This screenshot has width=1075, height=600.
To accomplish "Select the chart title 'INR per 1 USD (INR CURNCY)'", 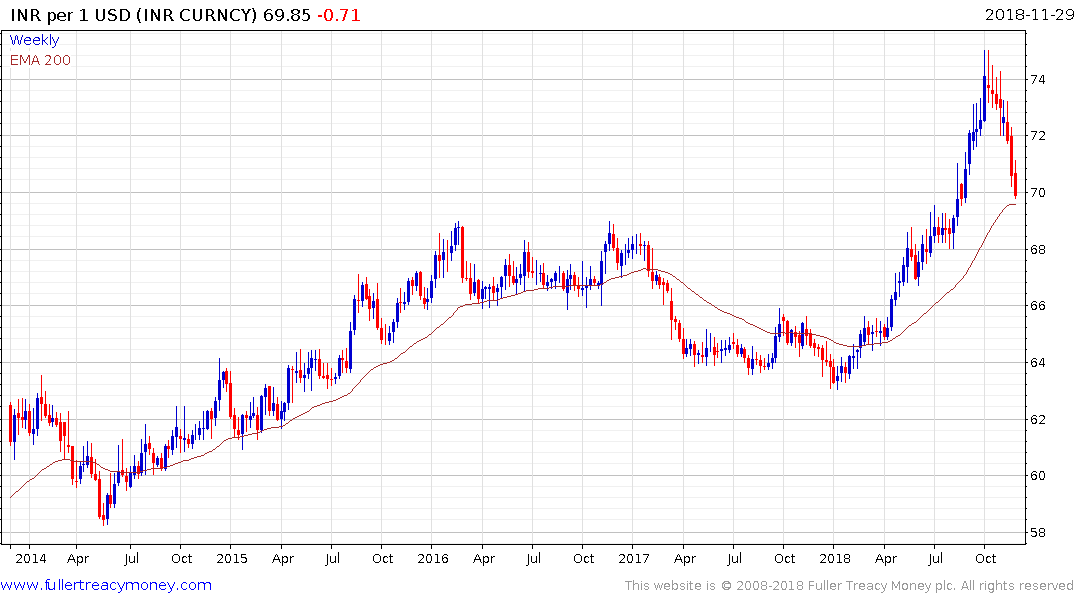I will pyautogui.click(x=134, y=15).
